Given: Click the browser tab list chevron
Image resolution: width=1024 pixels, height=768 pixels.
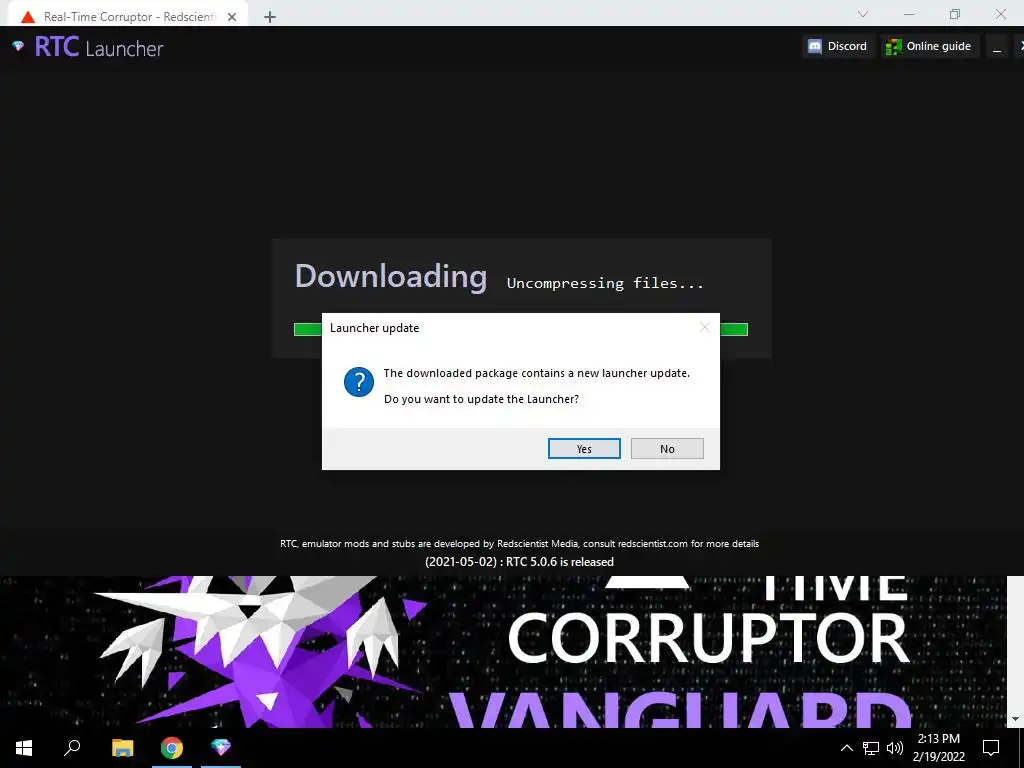Looking at the screenshot, I should (x=863, y=14).
